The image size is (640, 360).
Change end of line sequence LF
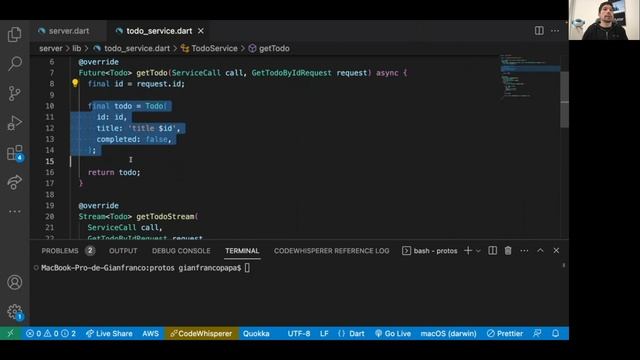tap(324, 333)
